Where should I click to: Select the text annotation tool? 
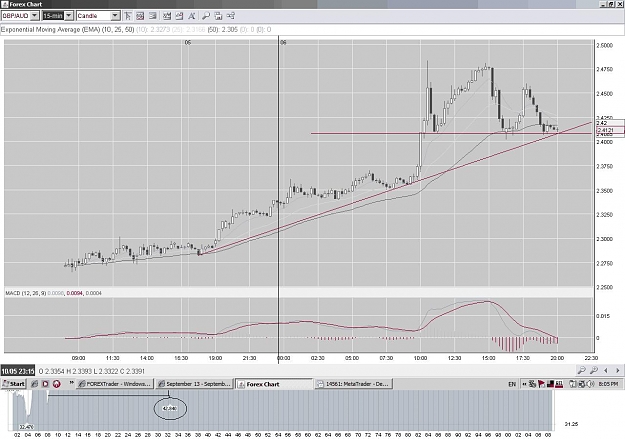(191, 16)
